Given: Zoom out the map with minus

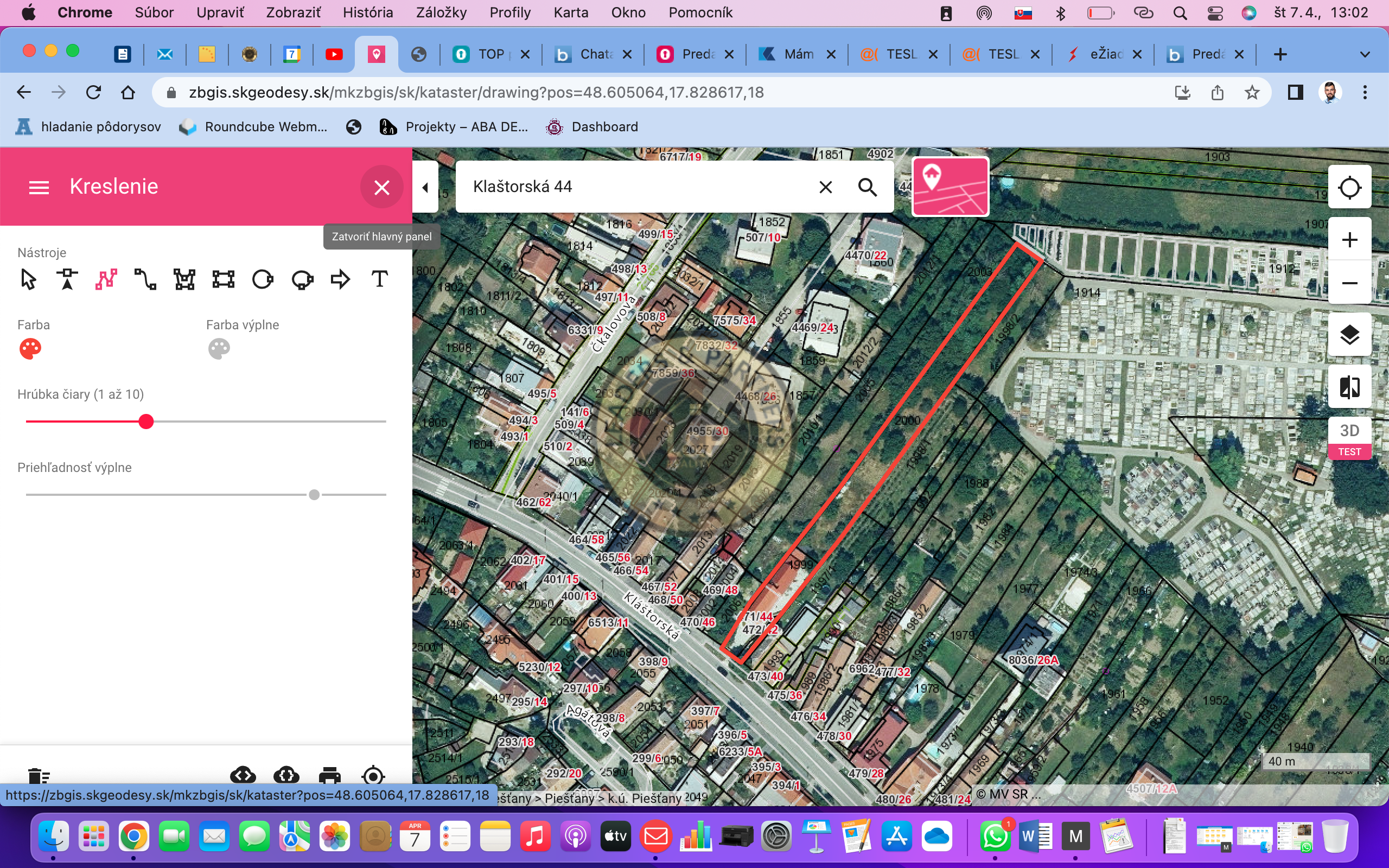Looking at the screenshot, I should click(1349, 283).
